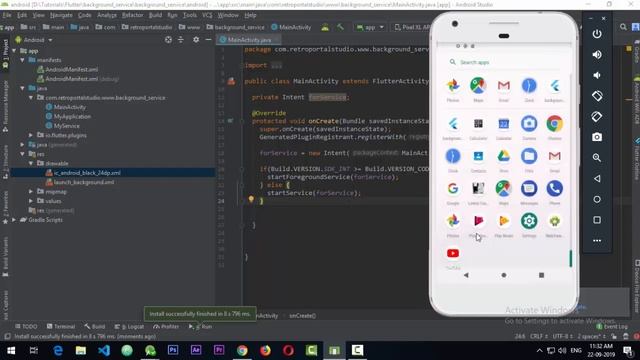Tap the emulator toolbar Overview square
Image resolution: width=640 pixels, height=360 pixels.
597,220
